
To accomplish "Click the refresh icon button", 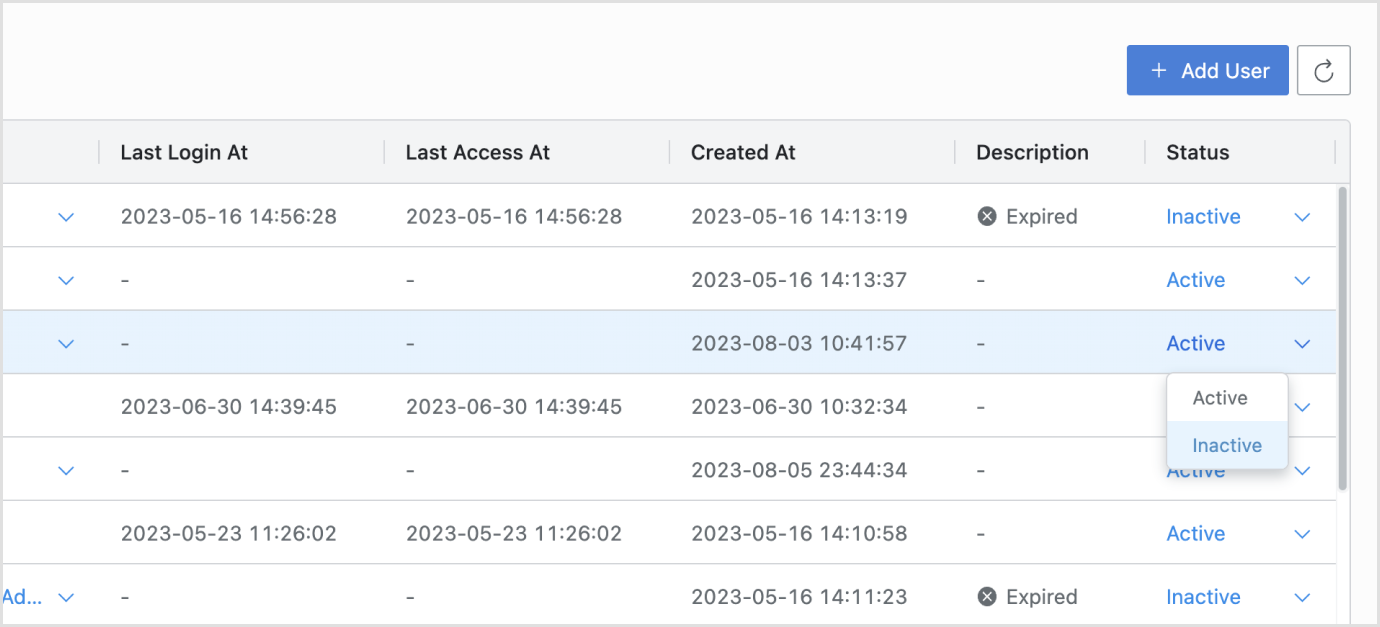I will [1323, 71].
